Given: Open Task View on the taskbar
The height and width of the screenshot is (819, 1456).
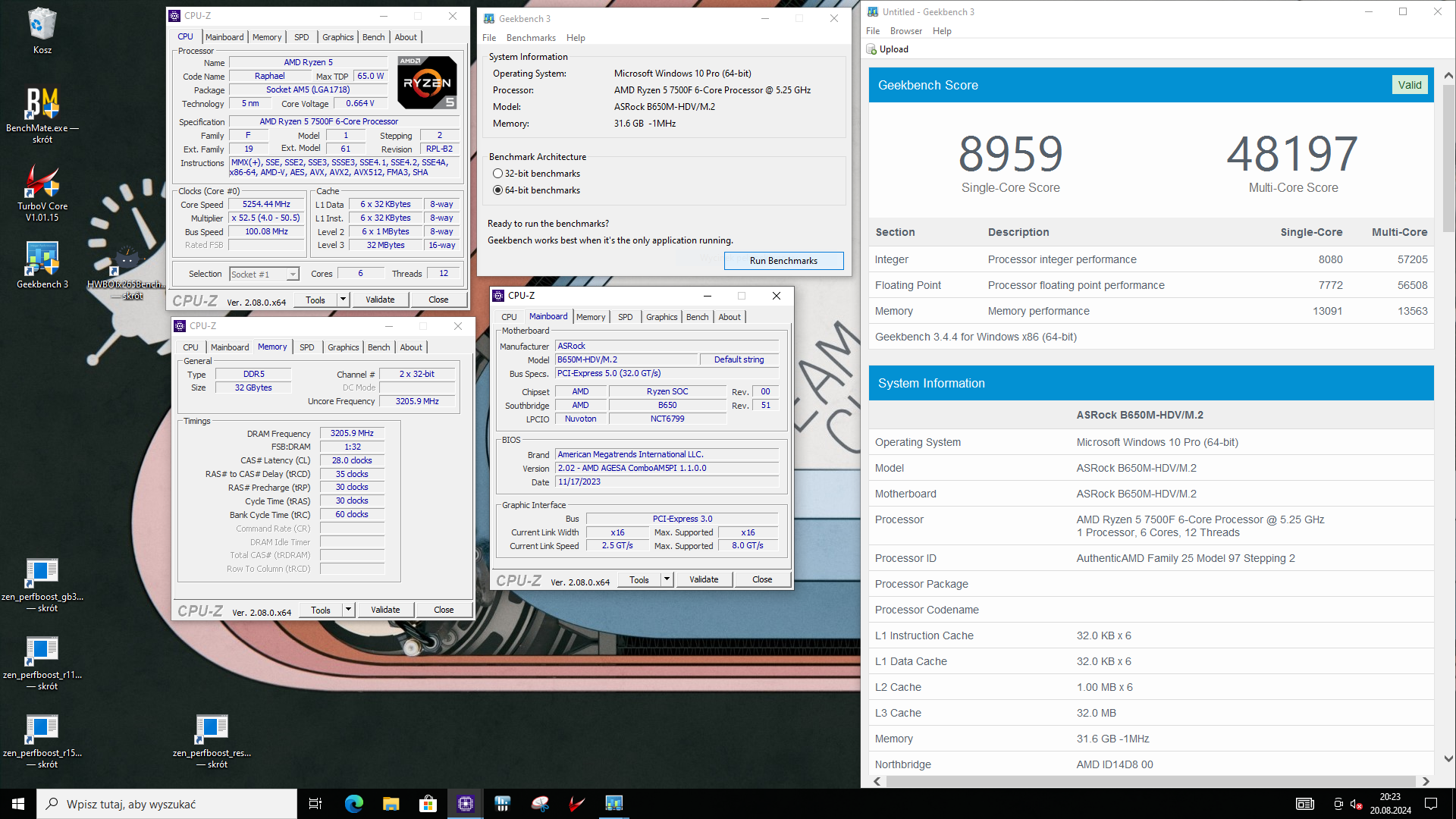Looking at the screenshot, I should 315,804.
